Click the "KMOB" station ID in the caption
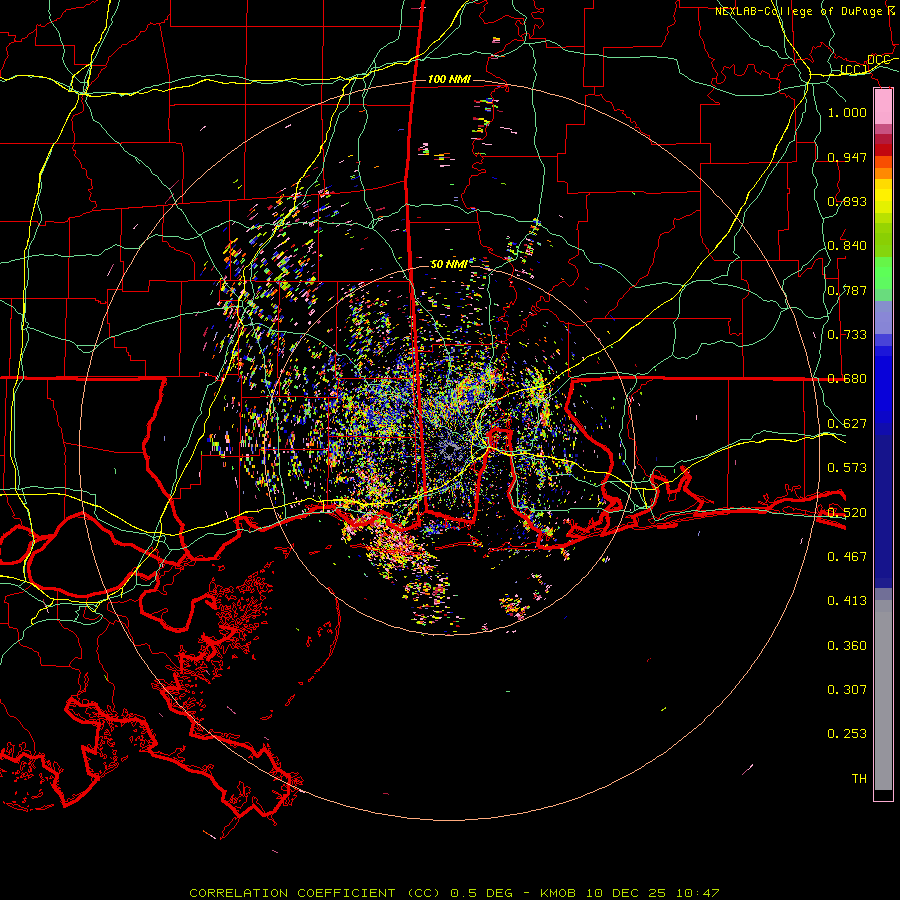 (x=558, y=893)
